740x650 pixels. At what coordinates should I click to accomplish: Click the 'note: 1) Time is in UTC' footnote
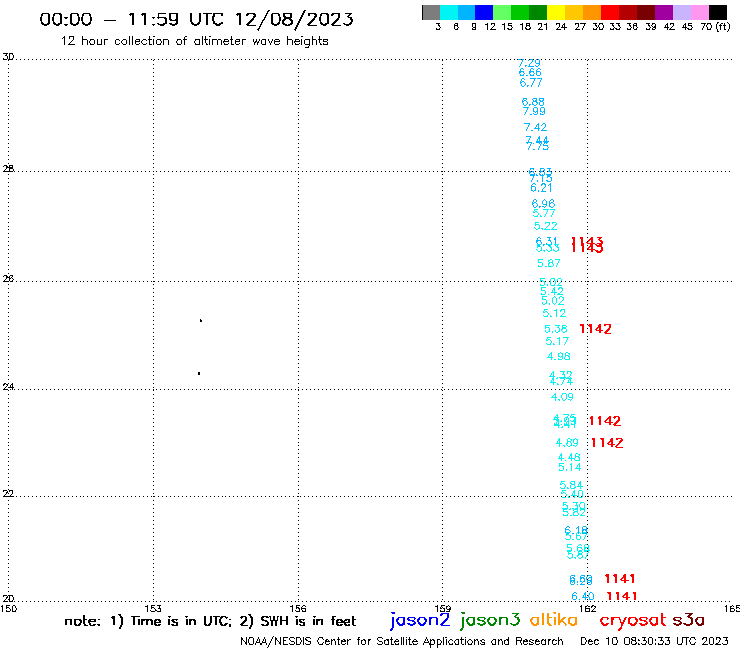click(x=148, y=621)
